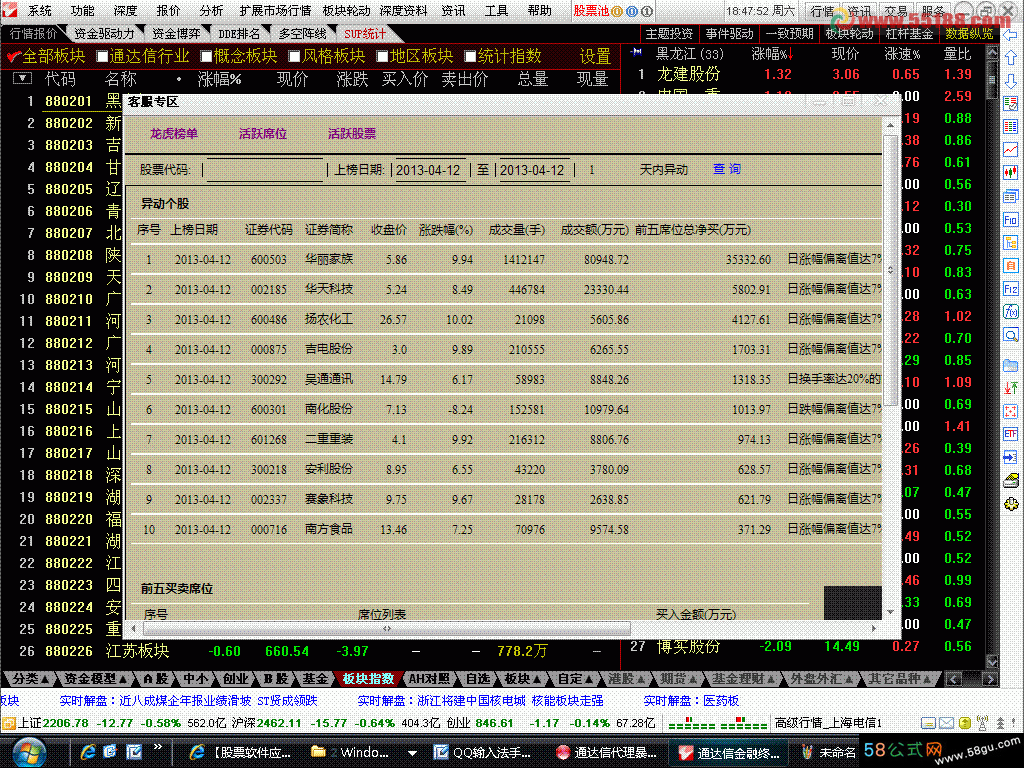This screenshot has height=768, width=1024.
Task: Click the red-green up/down arrows icon
Action: pos(1010,388)
